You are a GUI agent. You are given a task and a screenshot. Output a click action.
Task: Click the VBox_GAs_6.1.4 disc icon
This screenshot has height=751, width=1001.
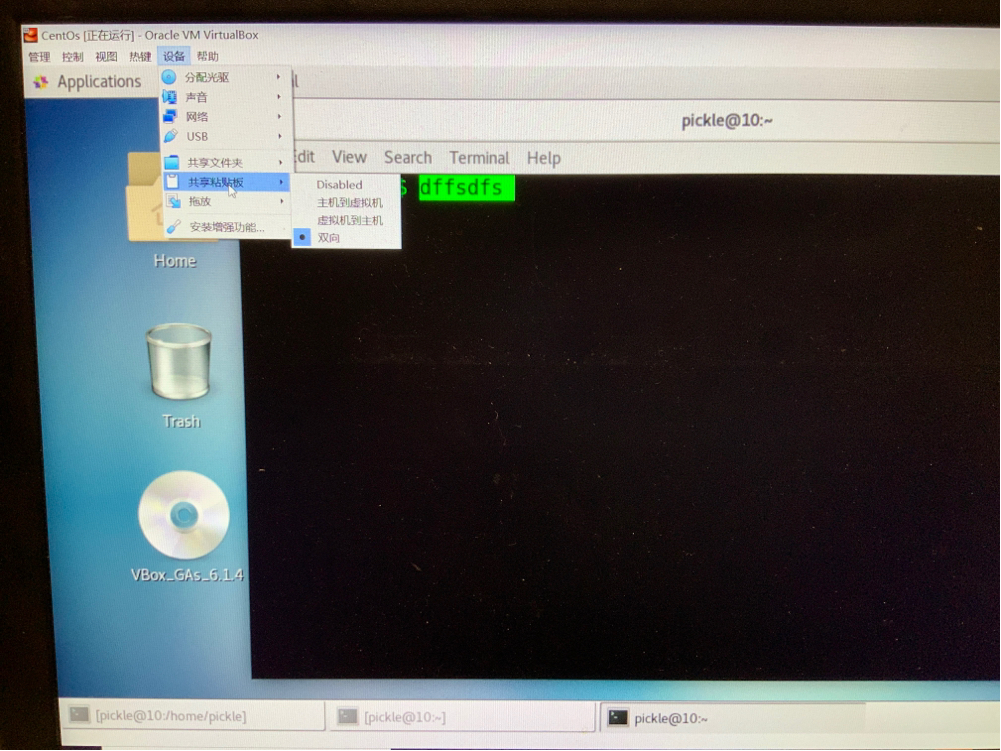(184, 515)
